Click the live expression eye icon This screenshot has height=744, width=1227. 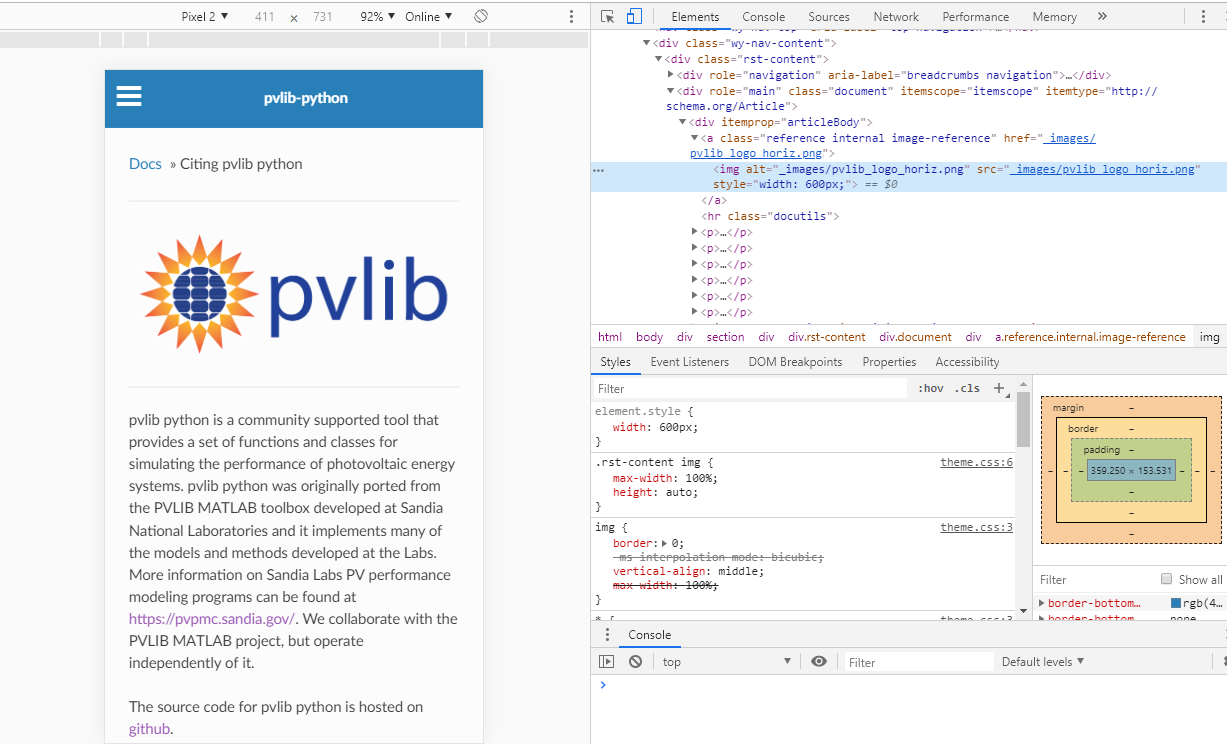tap(819, 661)
